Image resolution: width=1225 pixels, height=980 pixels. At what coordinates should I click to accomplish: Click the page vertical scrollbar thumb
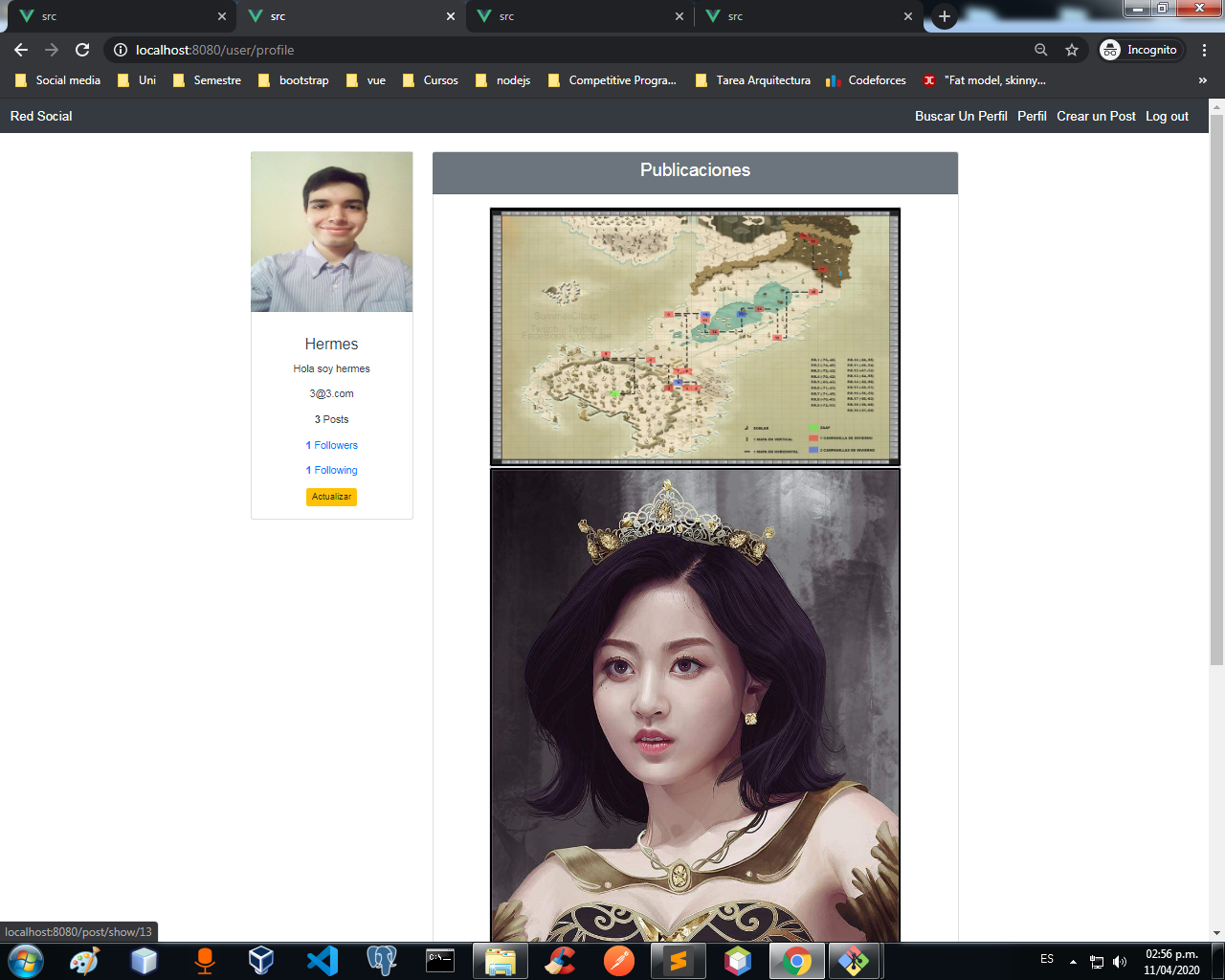pyautogui.click(x=1216, y=390)
